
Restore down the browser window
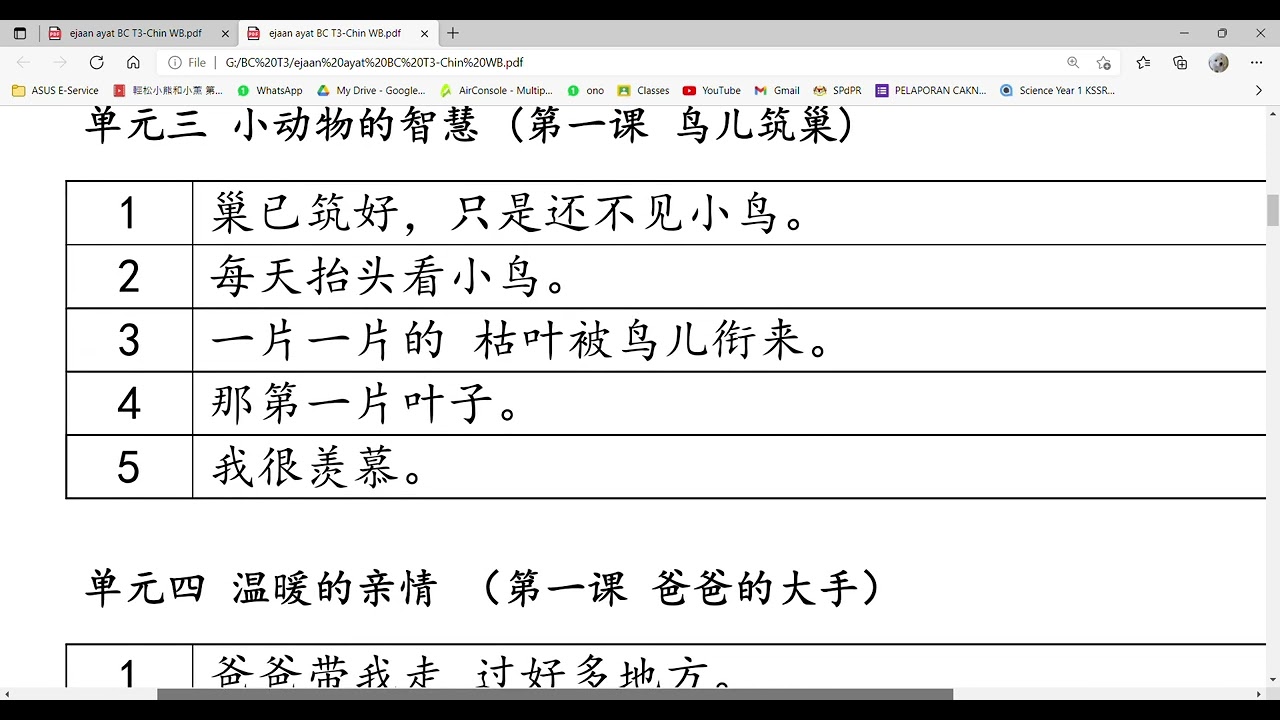click(1222, 33)
